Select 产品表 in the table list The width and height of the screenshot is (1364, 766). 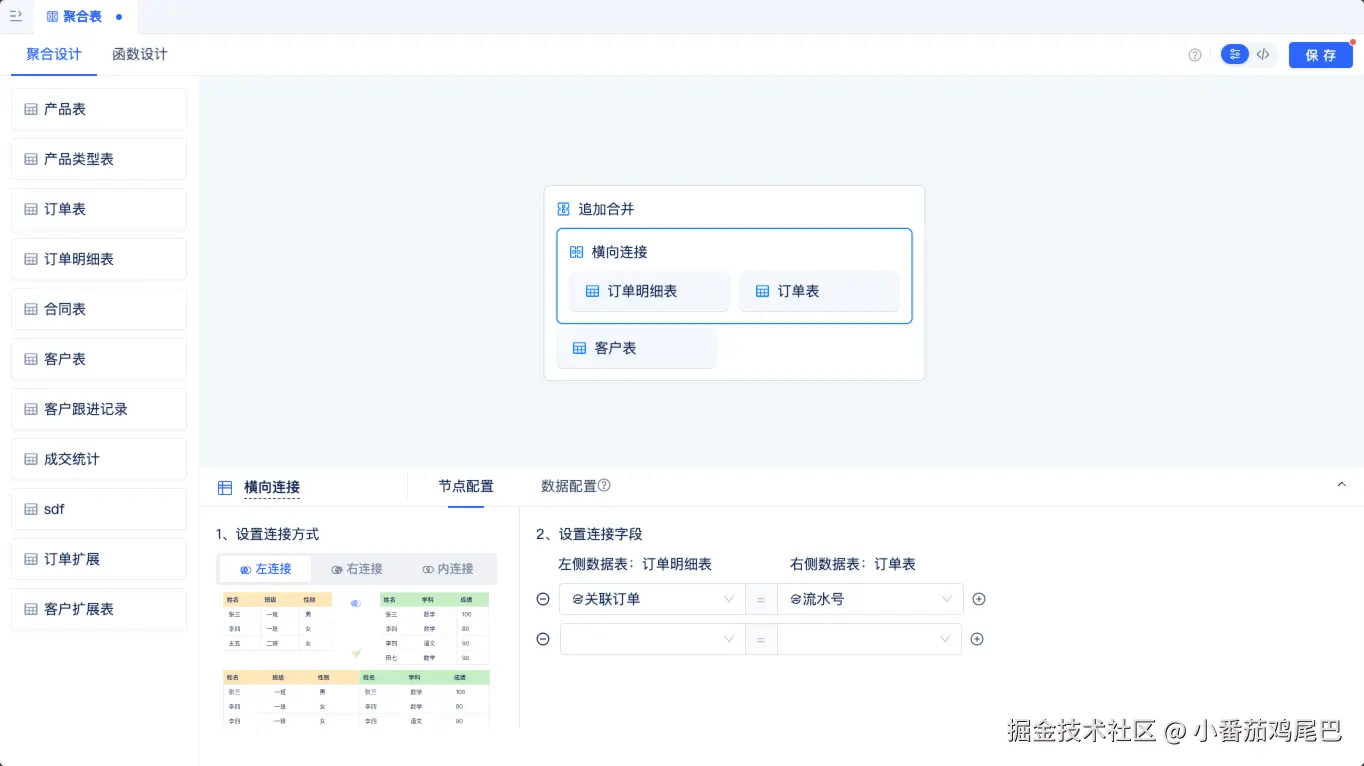99,109
